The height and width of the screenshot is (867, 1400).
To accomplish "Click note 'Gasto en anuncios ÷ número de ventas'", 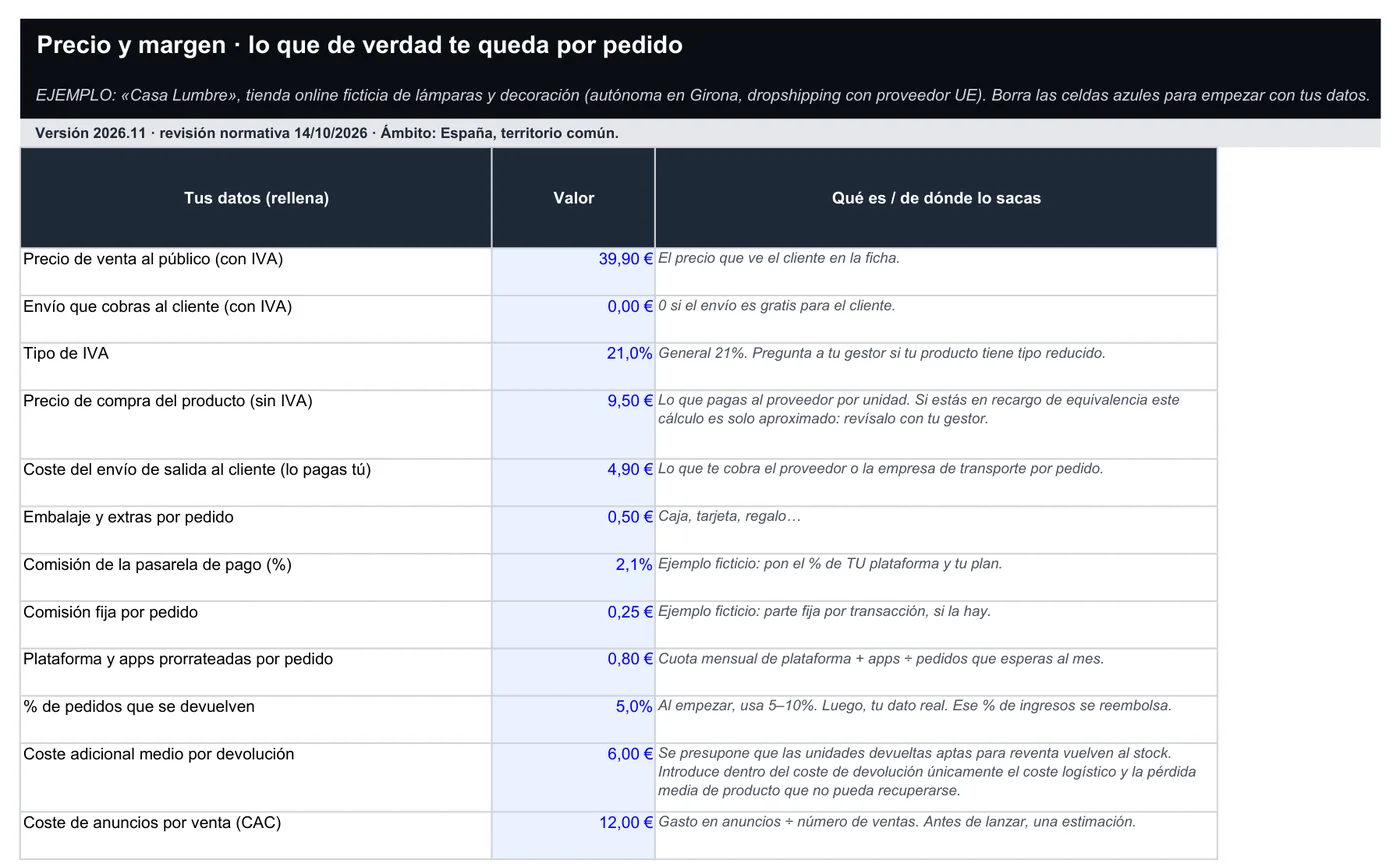I will 897,822.
